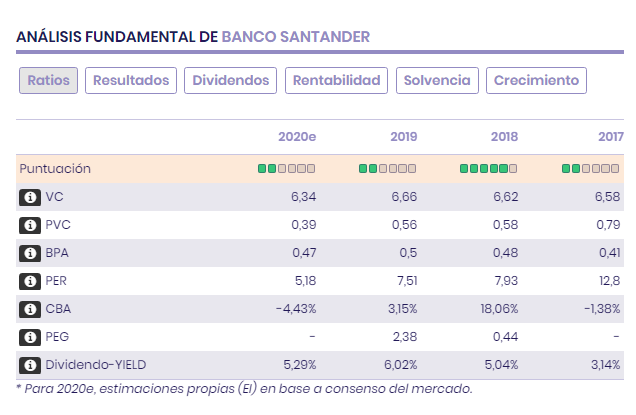Click the 2019 column header
The image size is (636, 415).
(x=403, y=137)
